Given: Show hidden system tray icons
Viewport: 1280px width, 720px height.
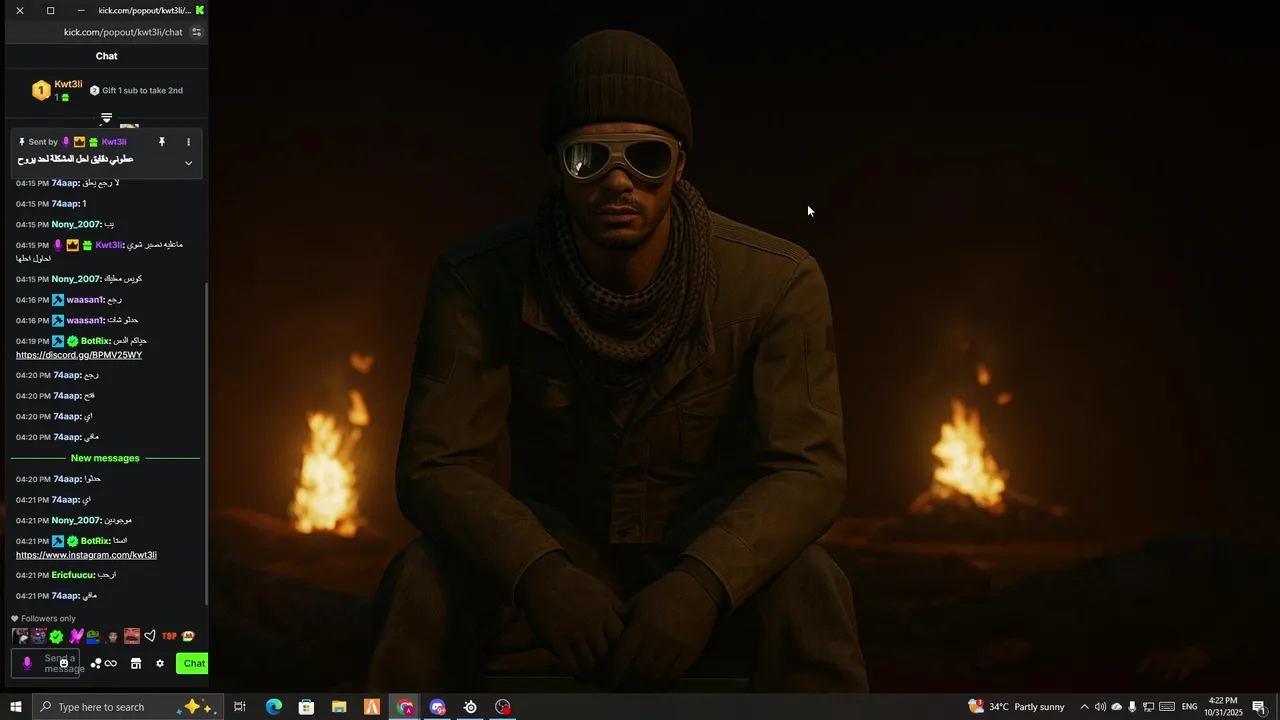Looking at the screenshot, I should (1084, 707).
